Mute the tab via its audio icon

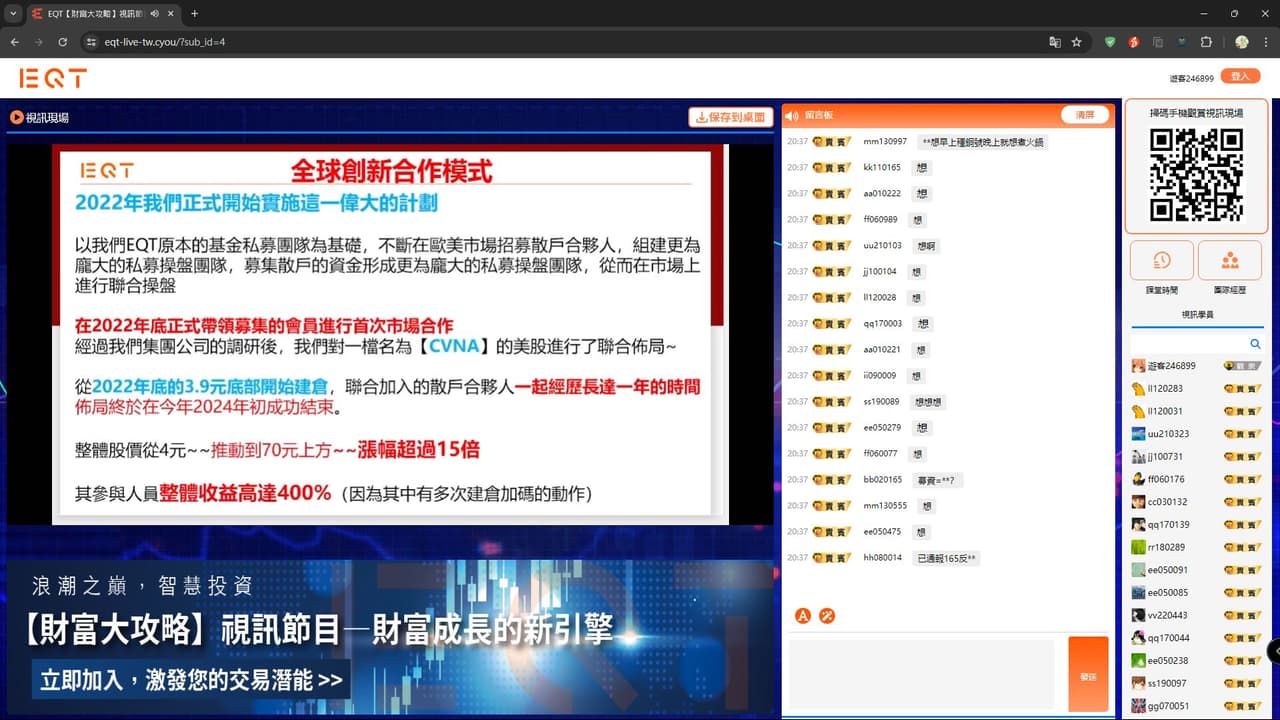154,14
